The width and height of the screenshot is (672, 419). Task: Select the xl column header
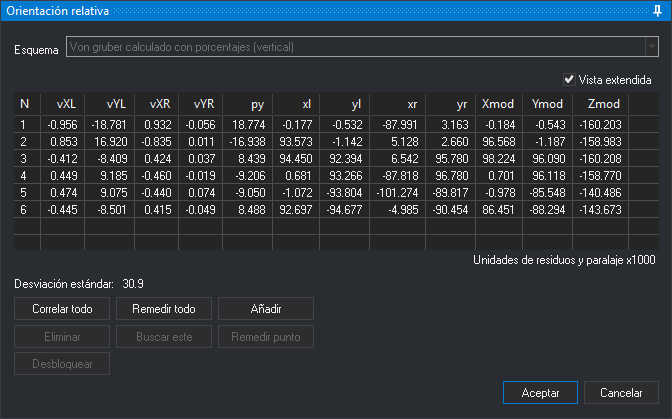(x=296, y=104)
